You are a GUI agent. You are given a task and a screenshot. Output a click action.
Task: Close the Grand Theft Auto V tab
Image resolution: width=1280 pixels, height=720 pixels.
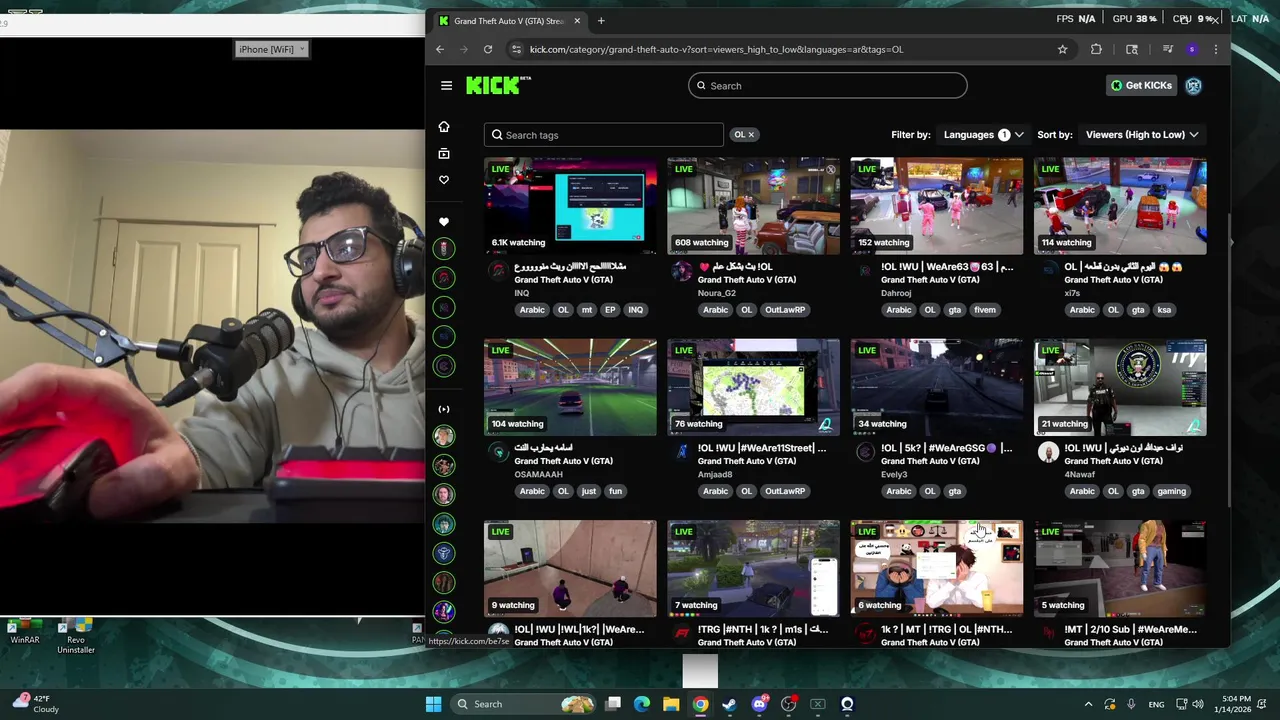pos(577,20)
